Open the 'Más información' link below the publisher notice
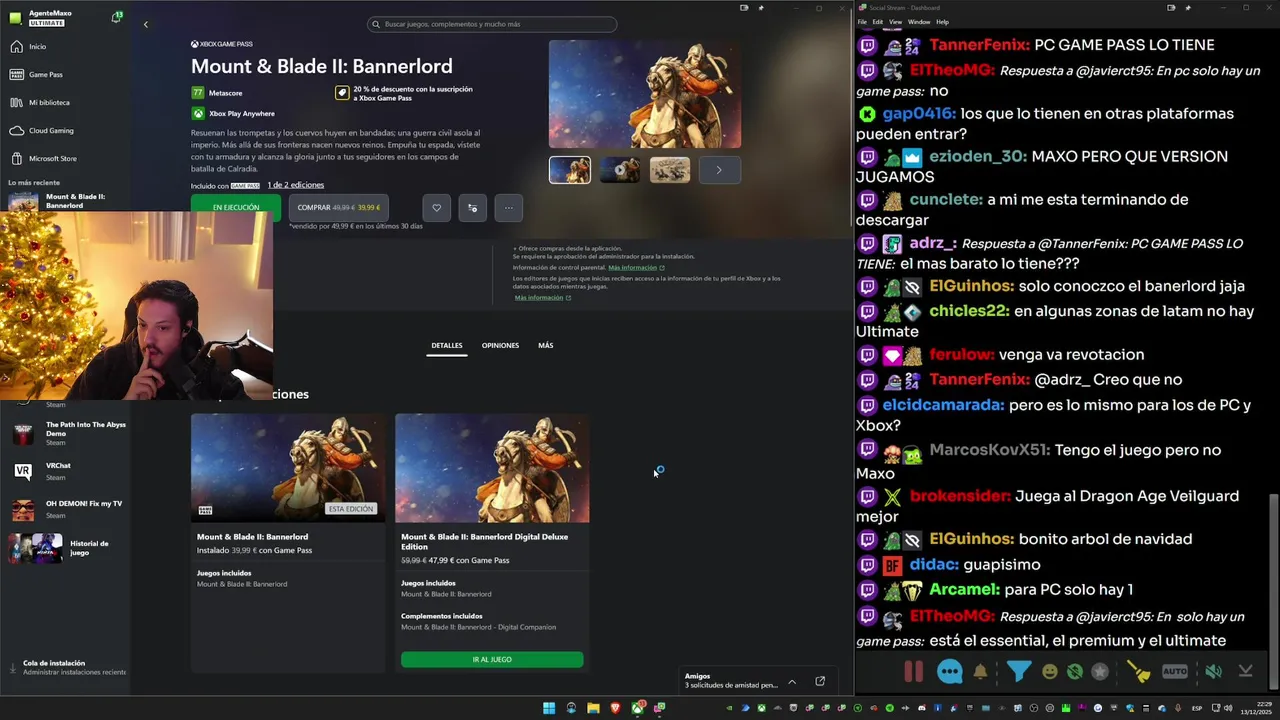Screen dimensions: 1280x720 pos(543,298)
